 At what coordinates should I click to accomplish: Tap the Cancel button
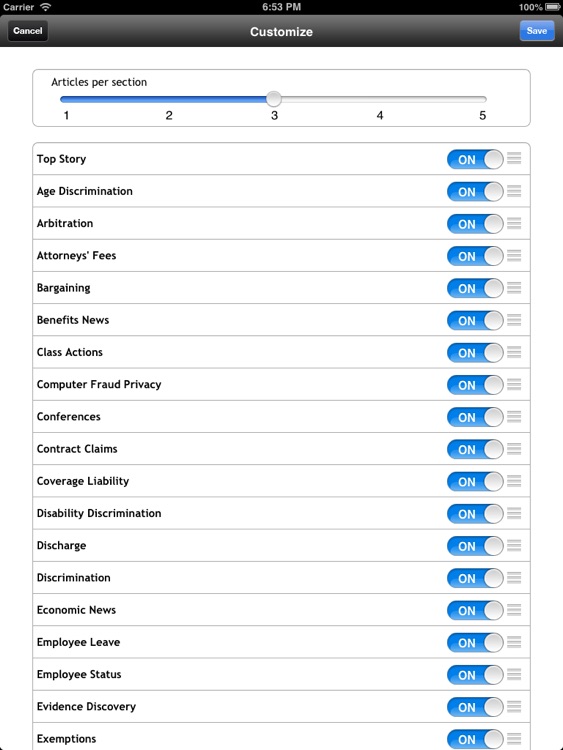point(28,31)
